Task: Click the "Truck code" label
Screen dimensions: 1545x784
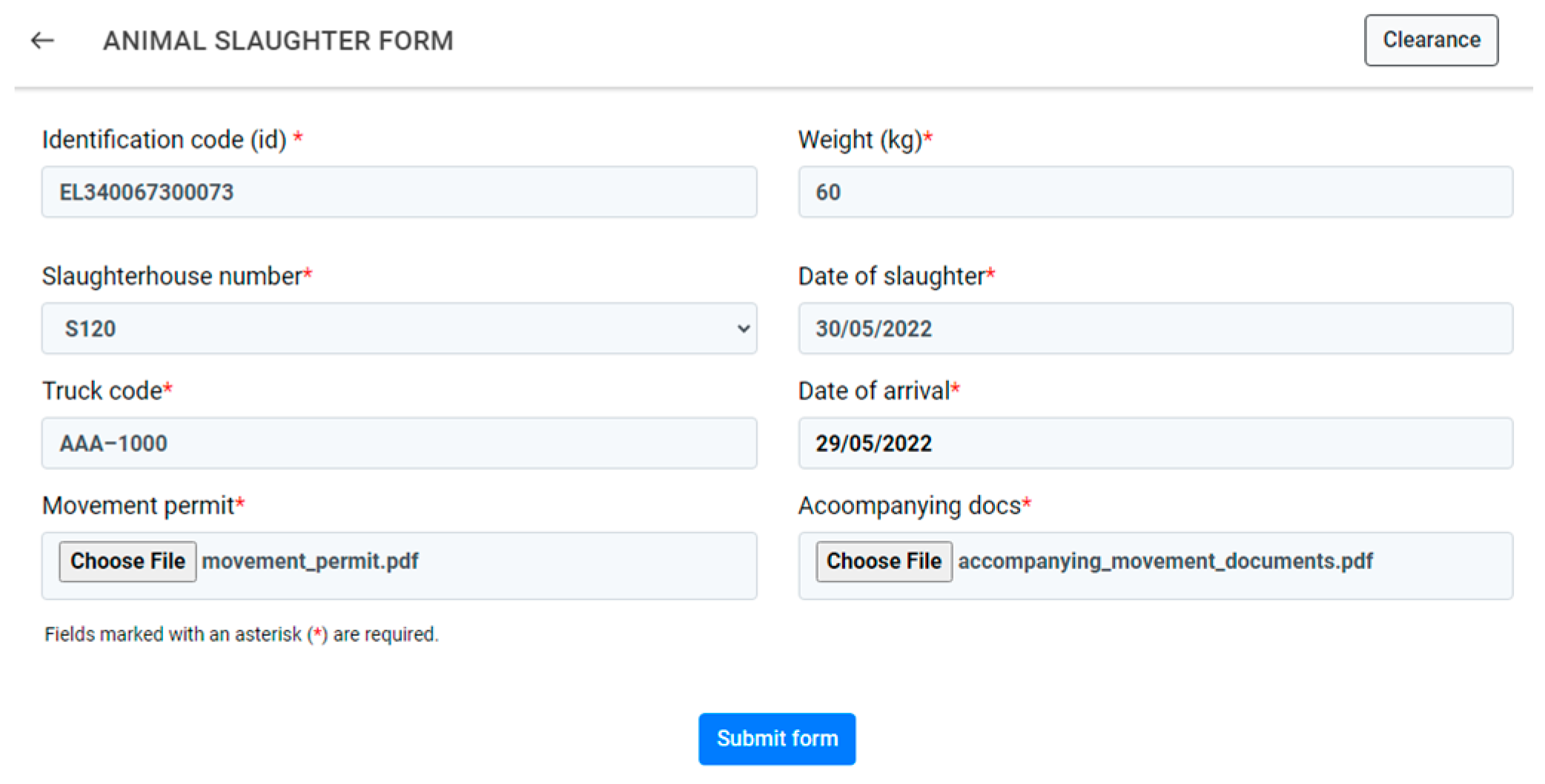Action: click(102, 391)
